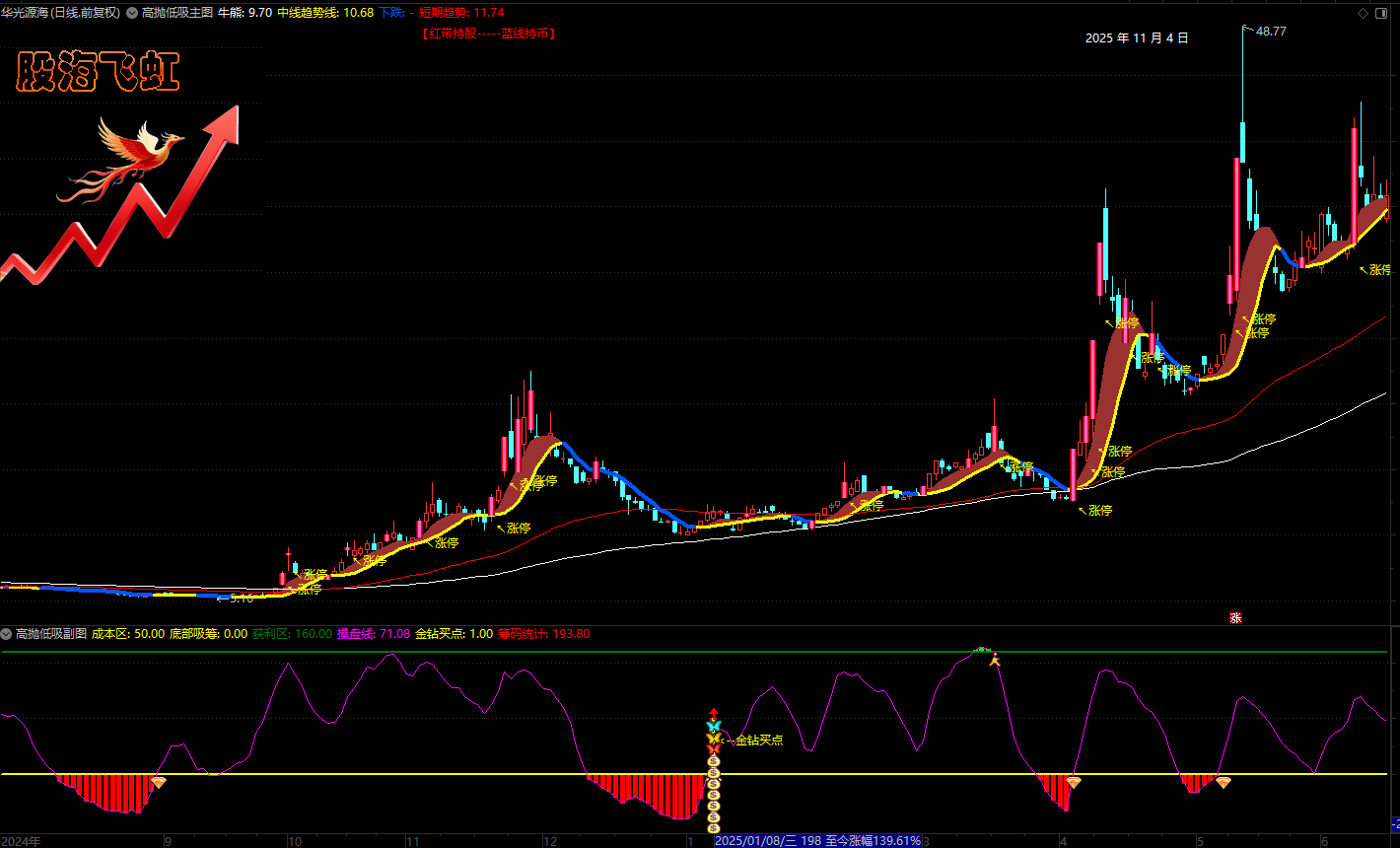Select the 48.77 high price label

[x=1270, y=32]
